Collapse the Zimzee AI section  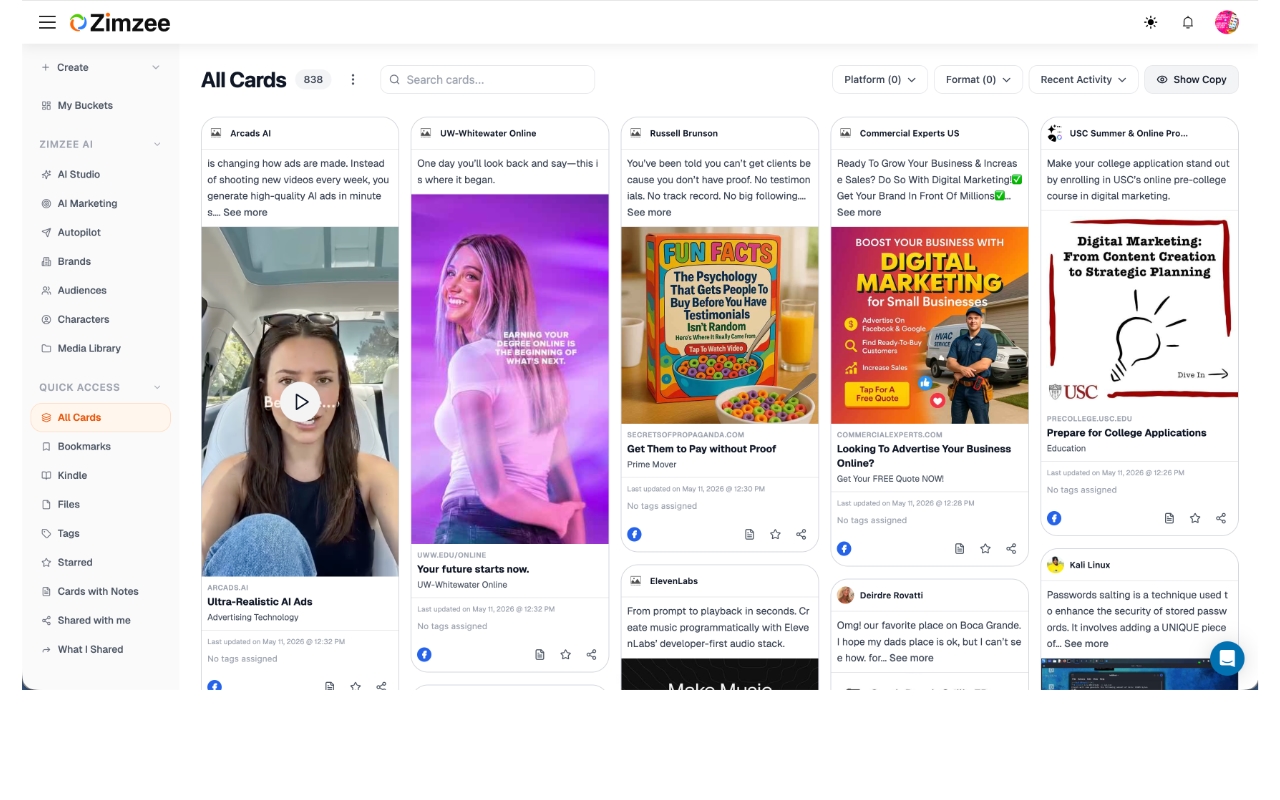point(156,144)
